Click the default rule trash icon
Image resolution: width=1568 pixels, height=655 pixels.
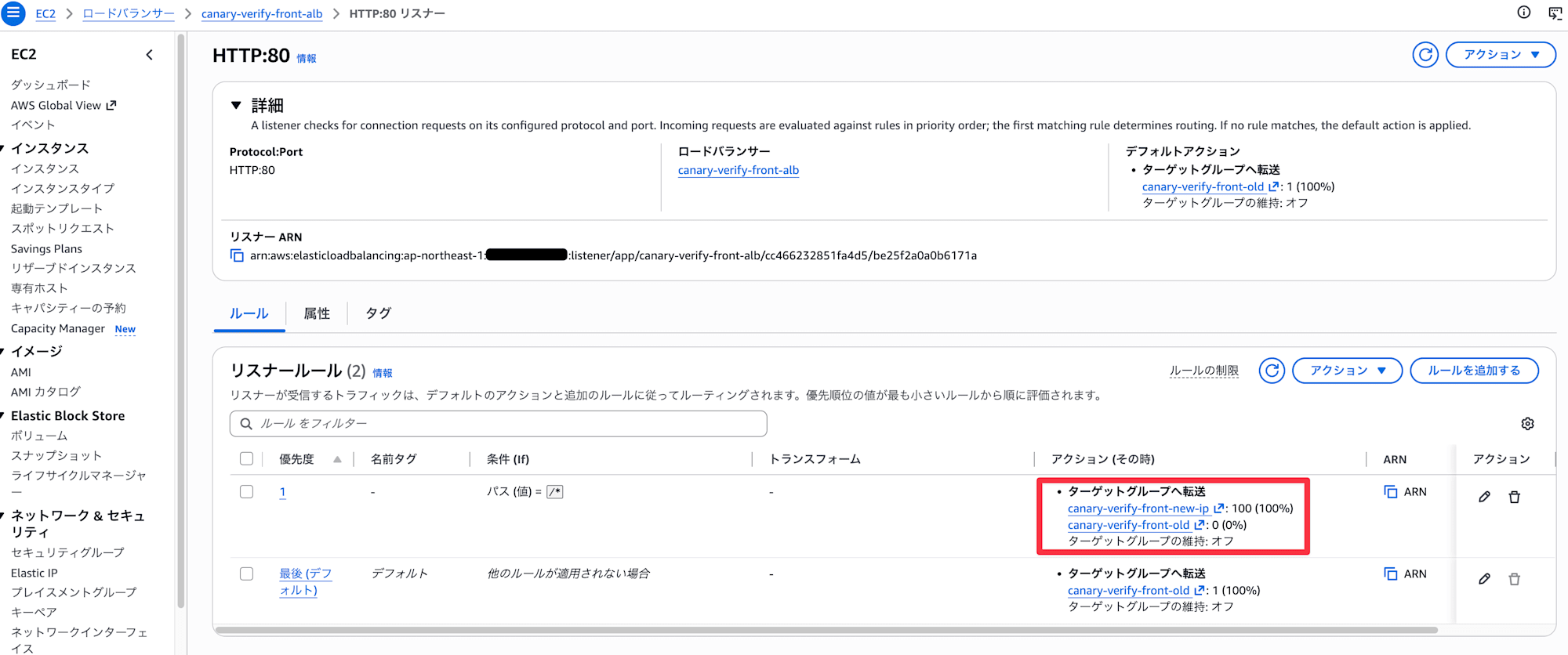(1515, 579)
